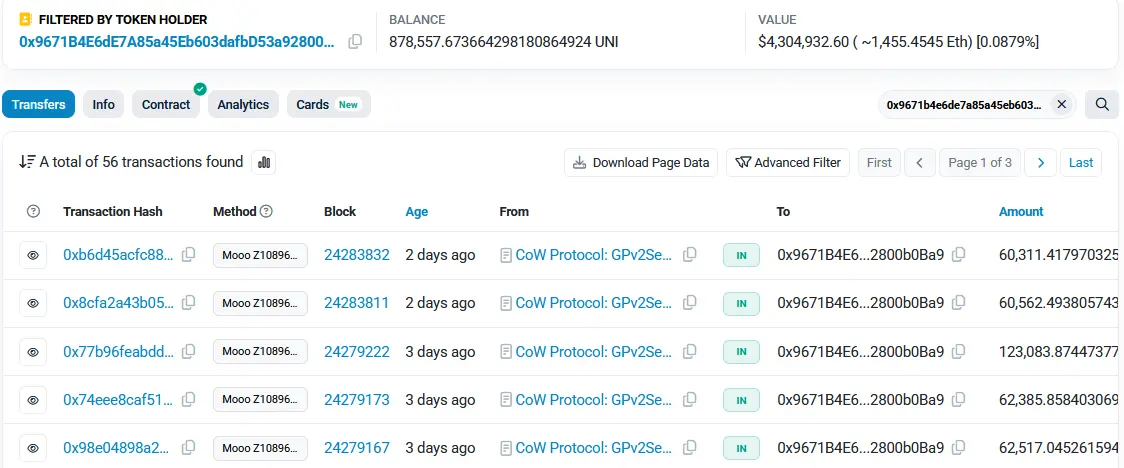Go to First page
1124x468 pixels.
pyautogui.click(x=879, y=163)
